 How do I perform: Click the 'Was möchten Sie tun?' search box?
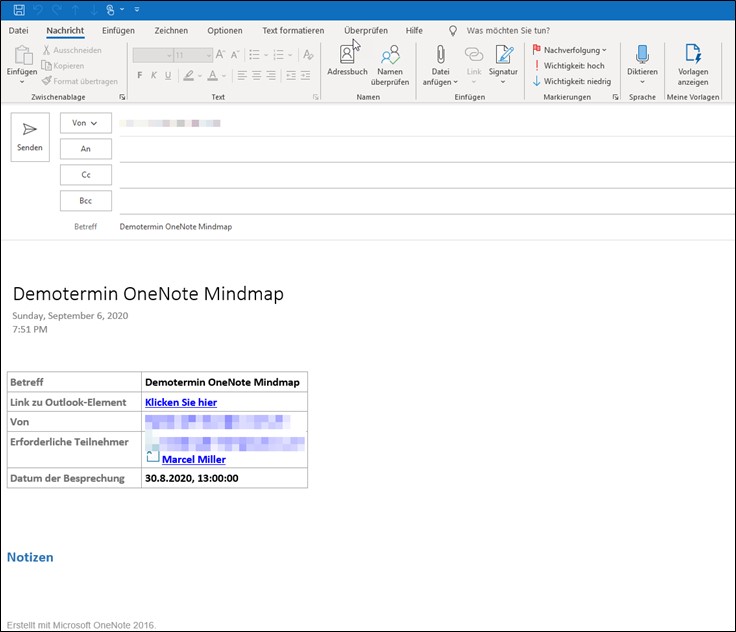pos(508,31)
